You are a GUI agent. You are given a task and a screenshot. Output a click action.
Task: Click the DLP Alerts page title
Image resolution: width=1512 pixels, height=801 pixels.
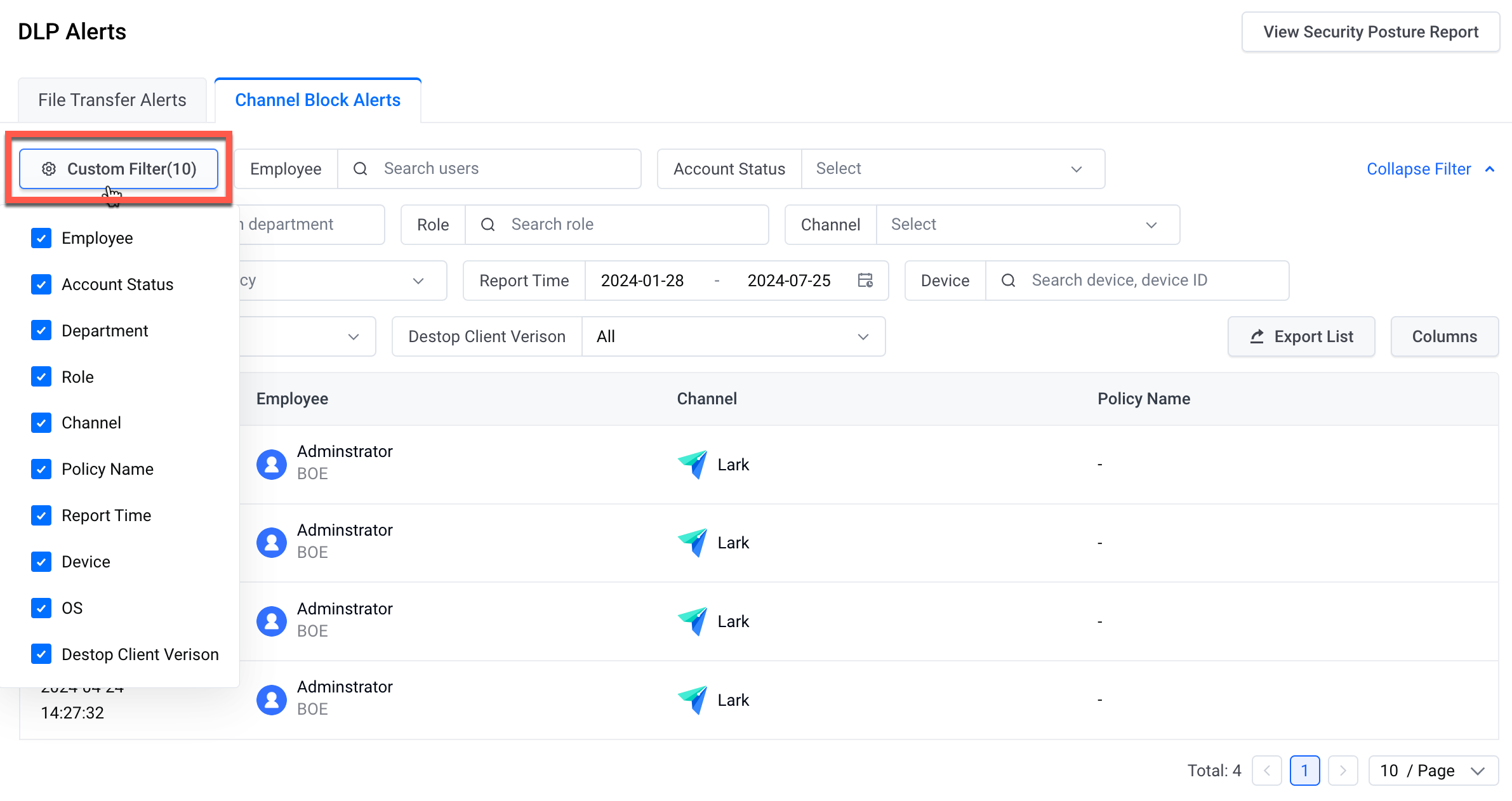click(72, 32)
